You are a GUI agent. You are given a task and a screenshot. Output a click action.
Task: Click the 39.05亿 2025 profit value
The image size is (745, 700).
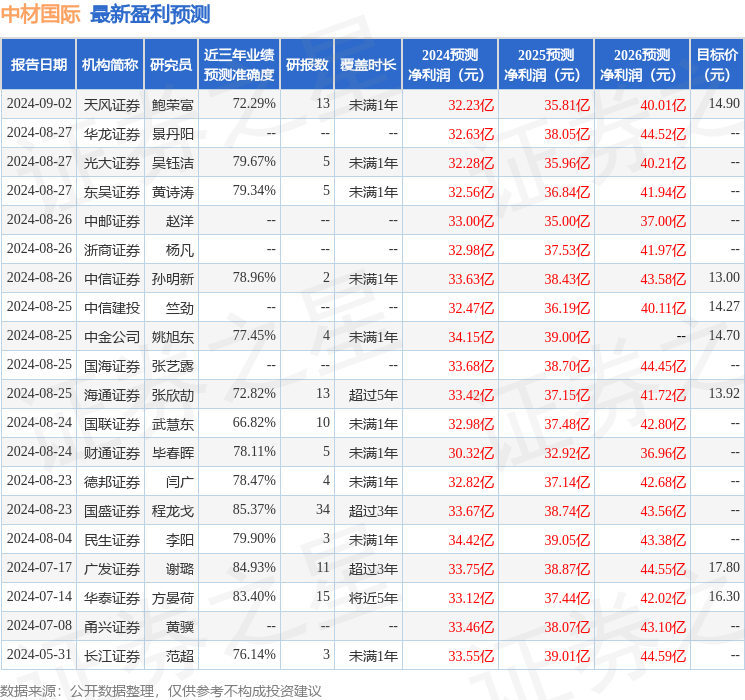coord(567,540)
